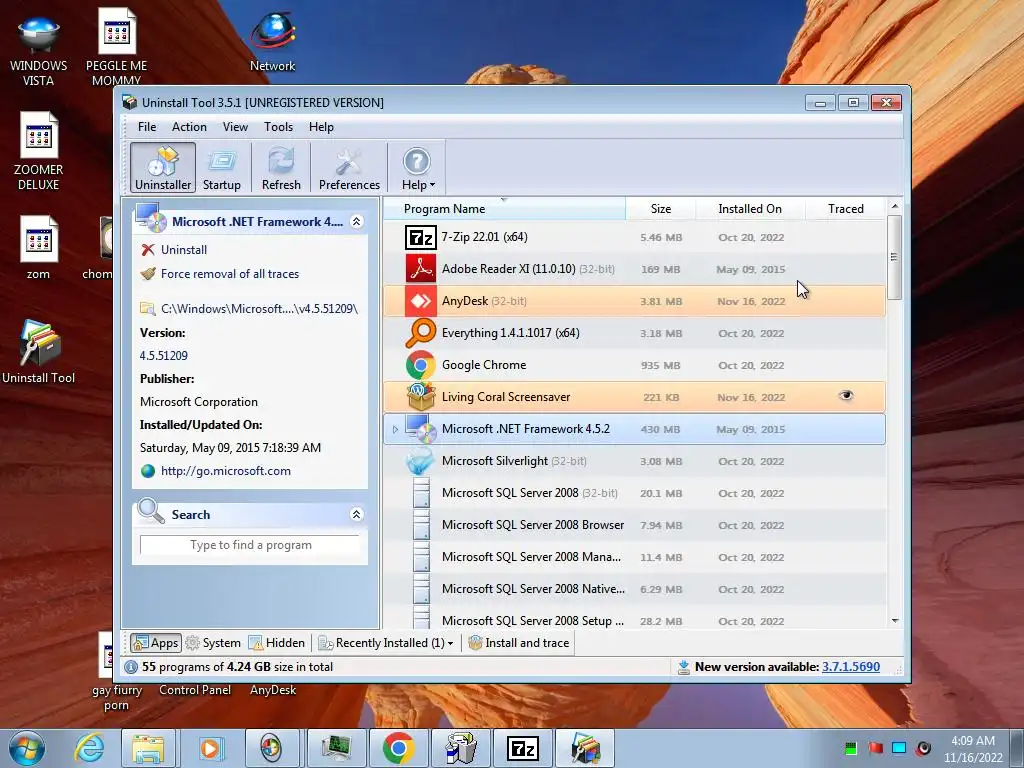Open Preferences from the toolbar

pyautogui.click(x=349, y=168)
